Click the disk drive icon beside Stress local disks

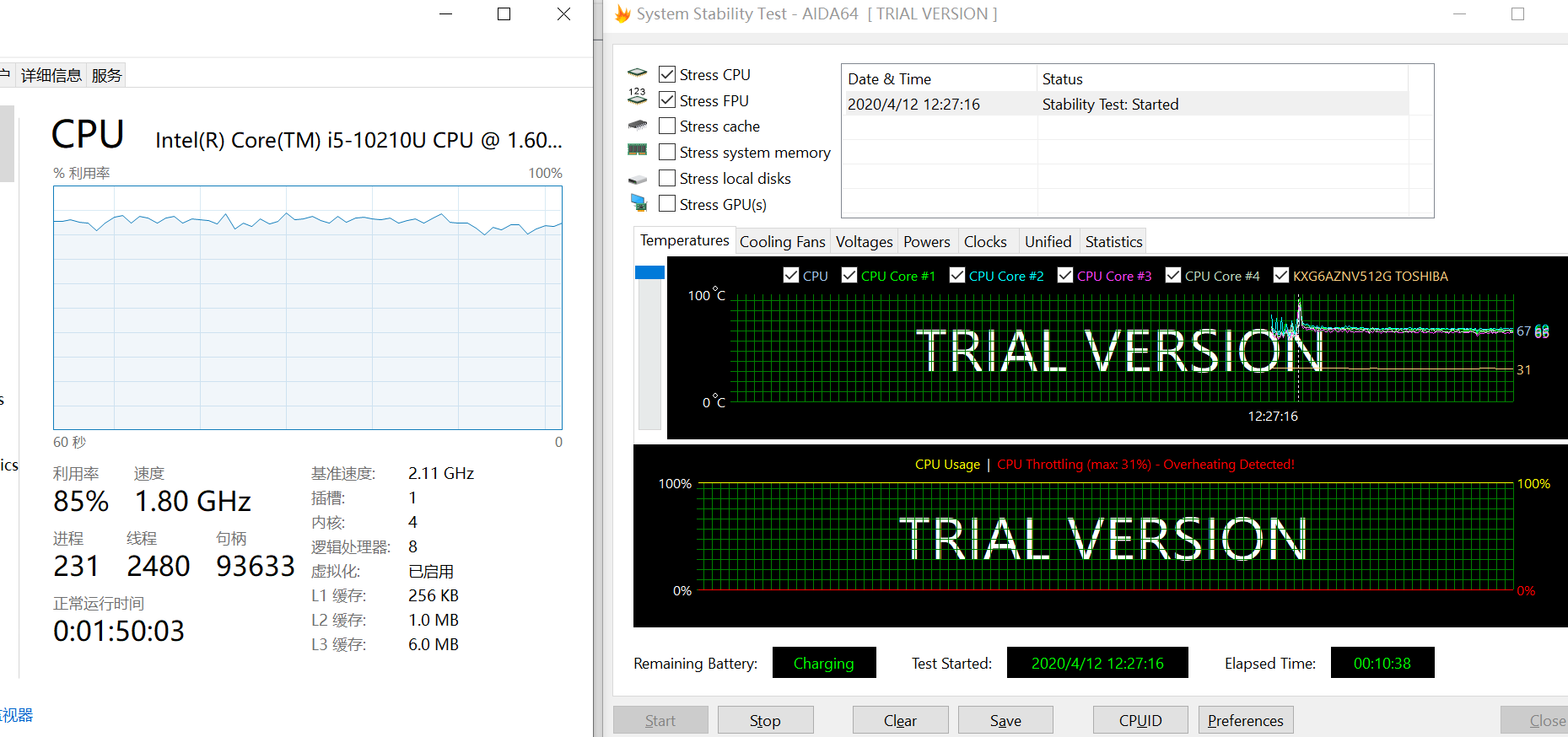click(x=638, y=179)
